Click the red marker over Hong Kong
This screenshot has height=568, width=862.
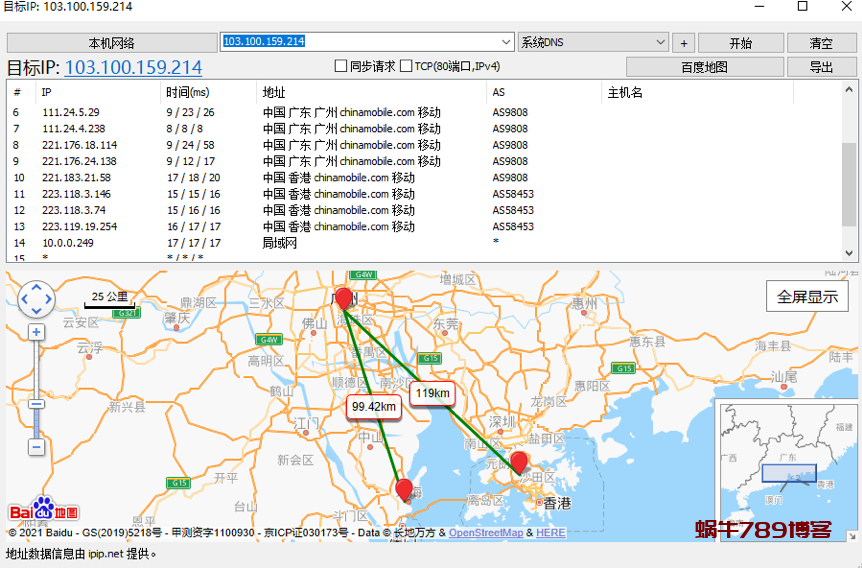518,461
